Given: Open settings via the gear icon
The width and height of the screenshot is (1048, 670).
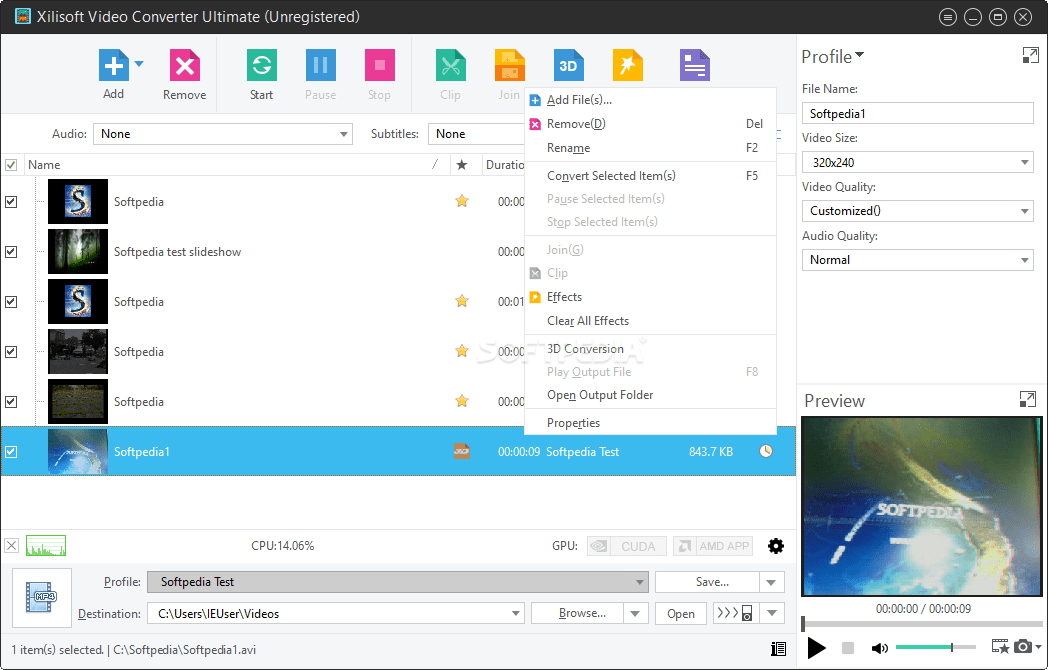Looking at the screenshot, I should (776, 546).
